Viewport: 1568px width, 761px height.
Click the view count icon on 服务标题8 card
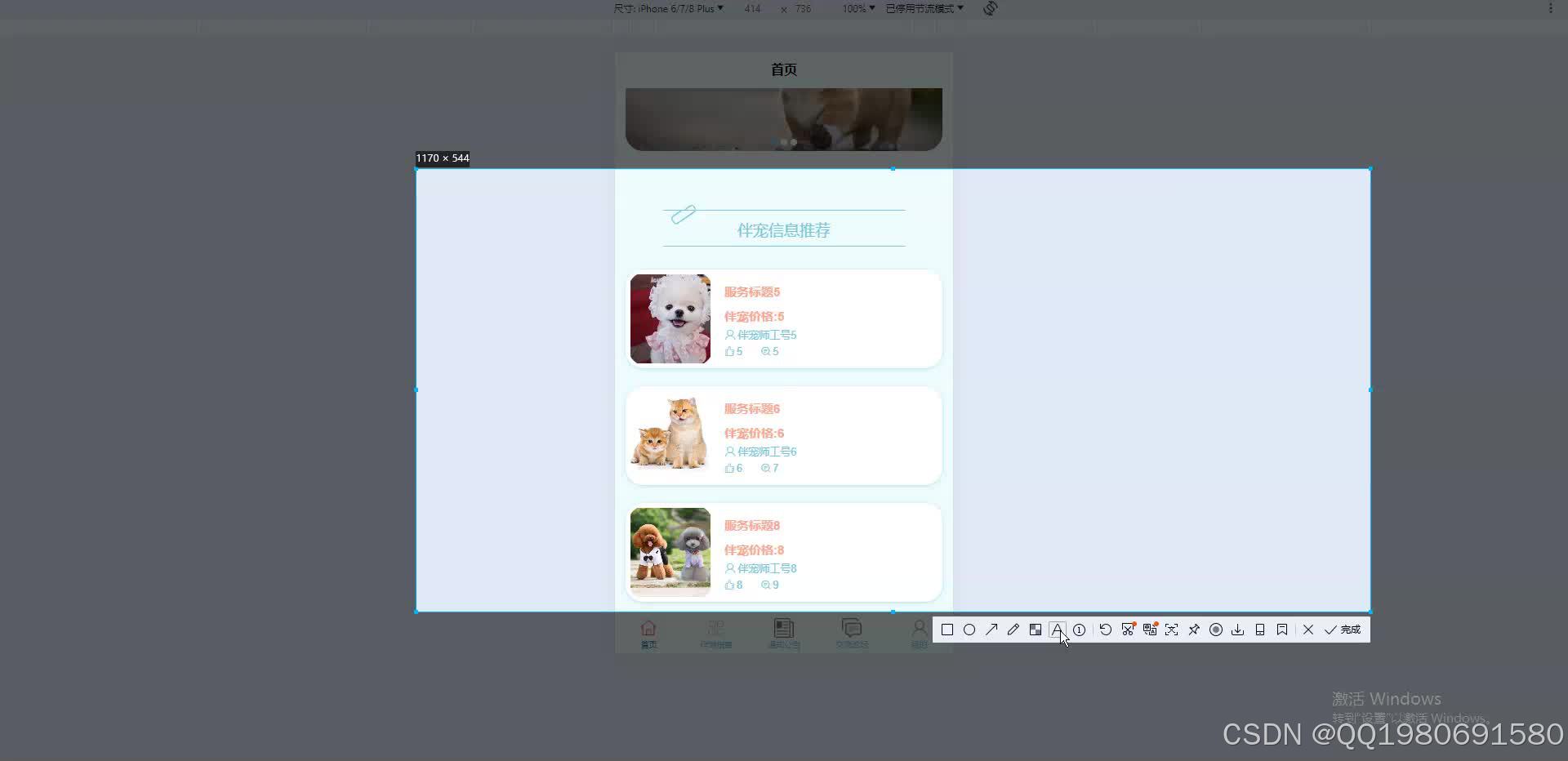765,585
